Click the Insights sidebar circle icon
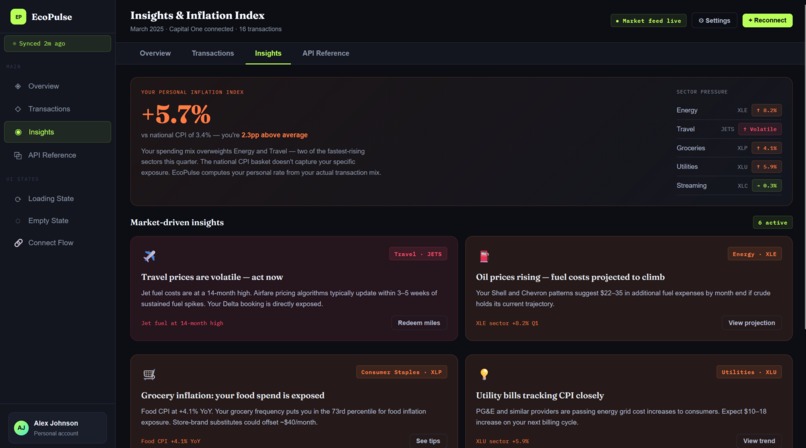Screen dimensions: 806x448 18,132
